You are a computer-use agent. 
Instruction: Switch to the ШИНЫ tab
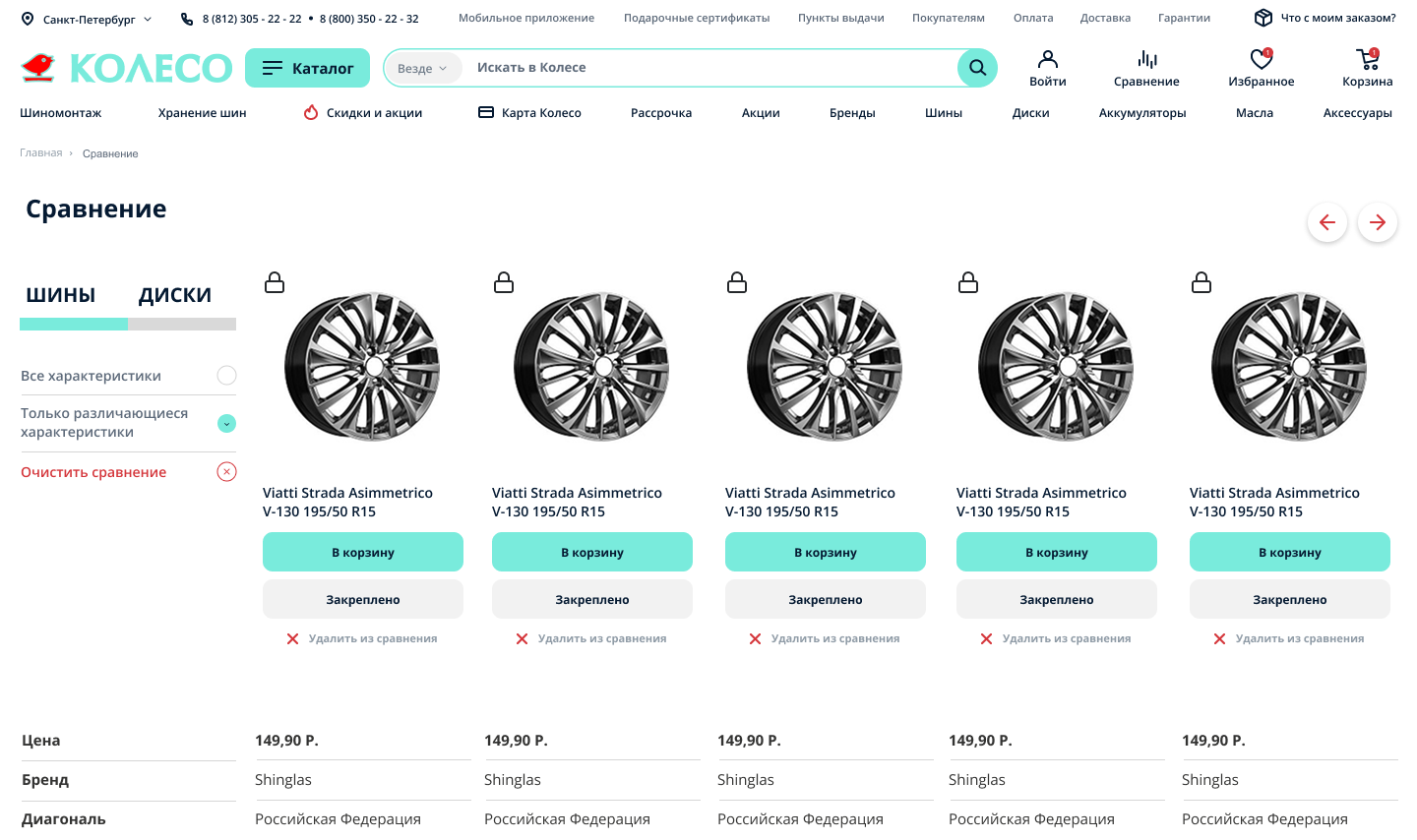[61, 295]
